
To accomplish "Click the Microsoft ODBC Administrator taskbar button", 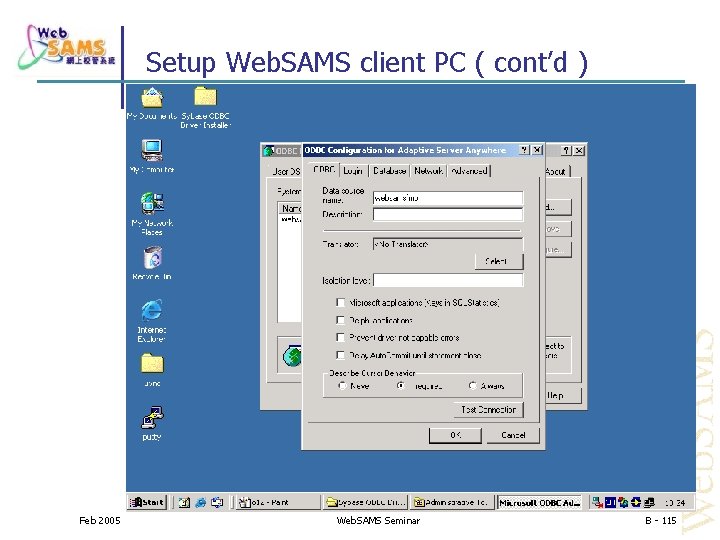I will [540, 502].
